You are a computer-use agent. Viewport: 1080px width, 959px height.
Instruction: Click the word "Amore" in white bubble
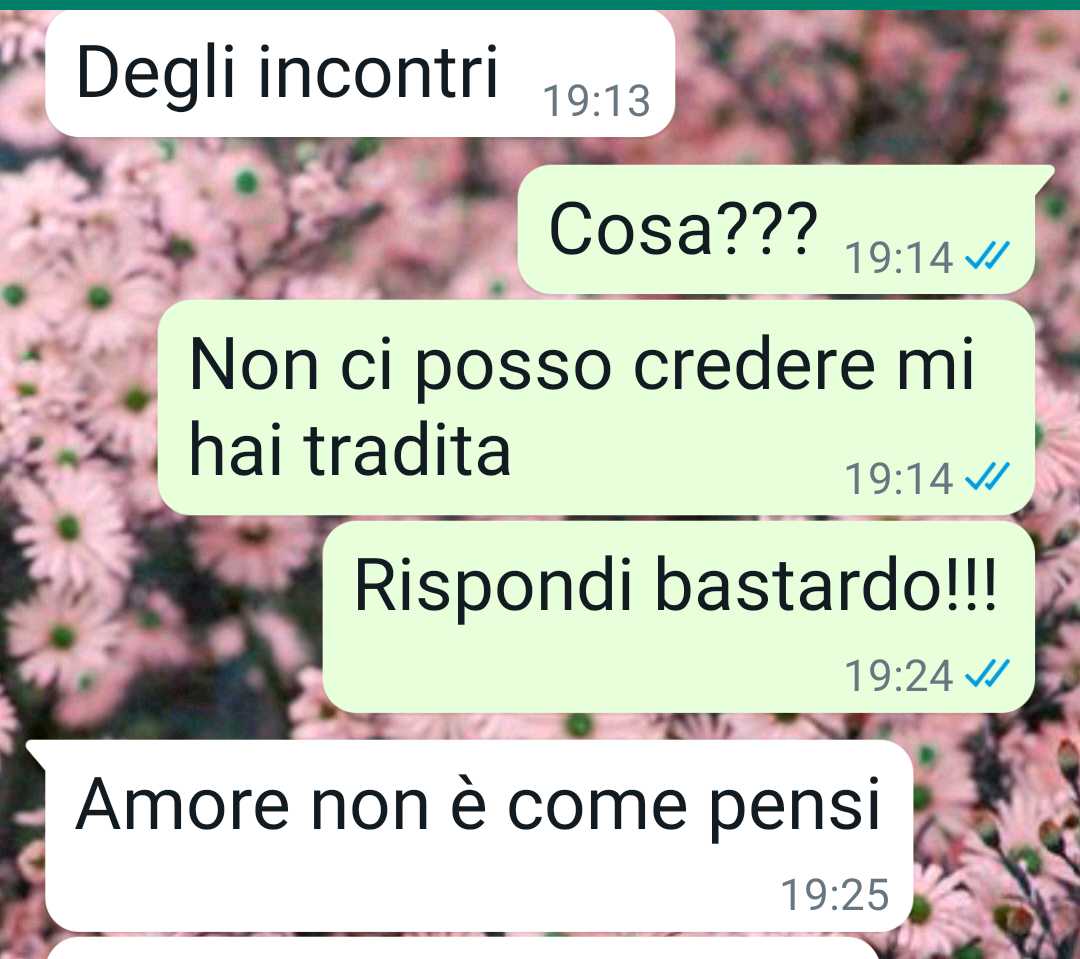pyautogui.click(x=183, y=805)
